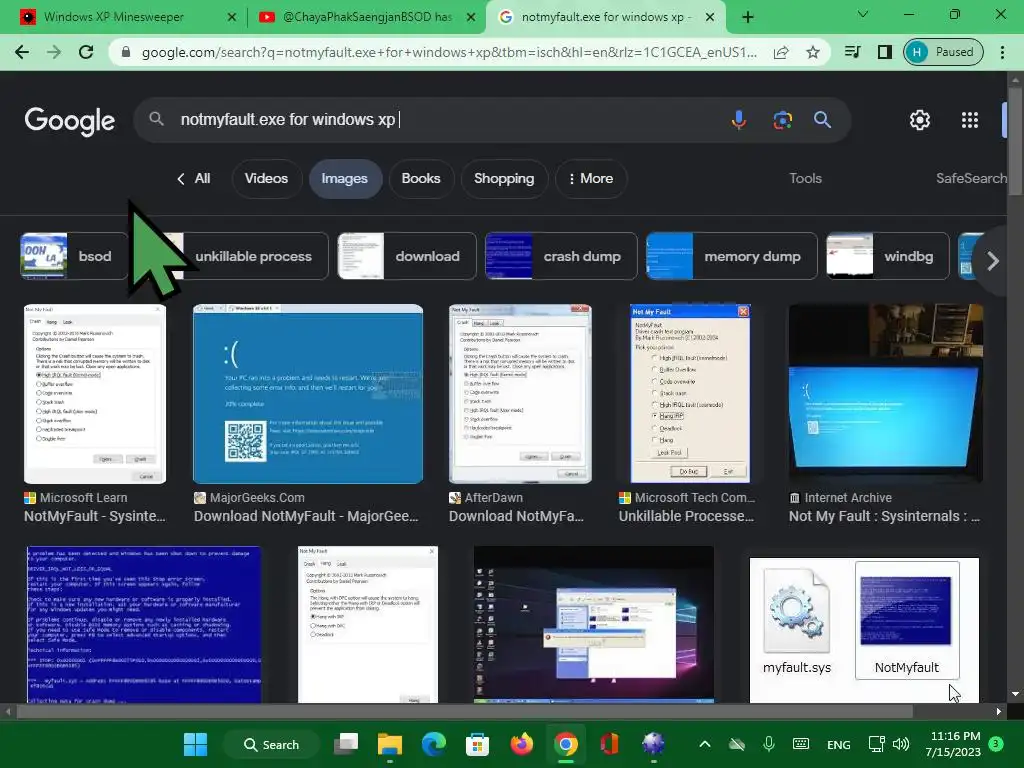
Task: Open the media control icon in Chrome toolbar
Action: click(x=852, y=52)
